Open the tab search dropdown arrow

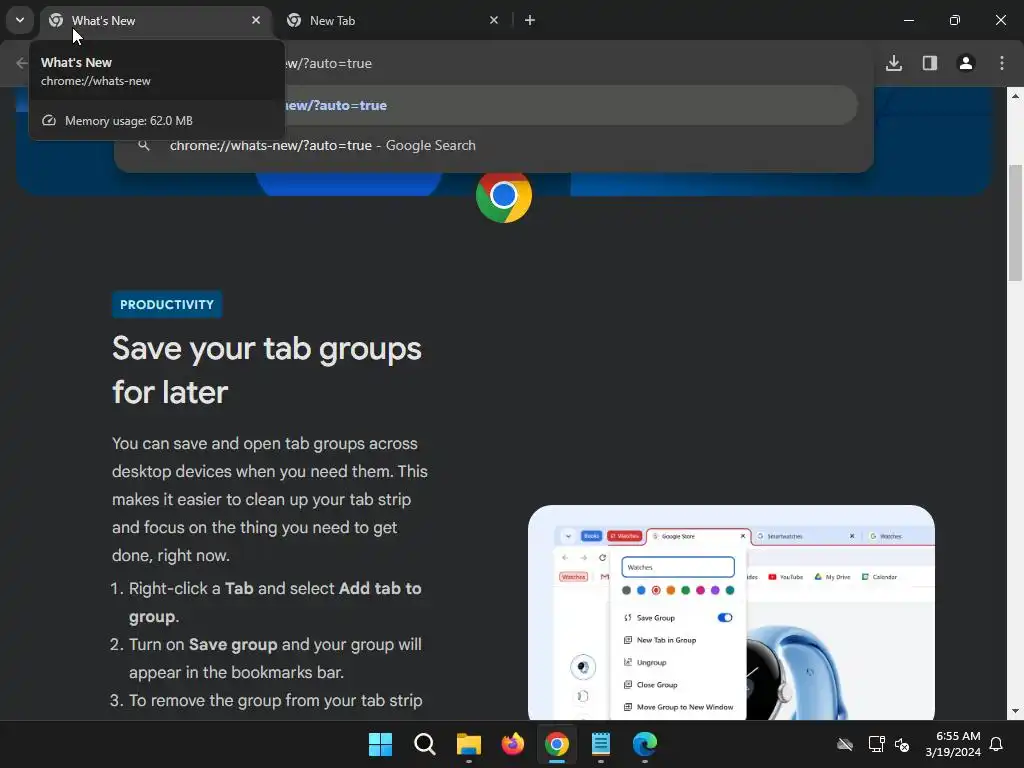(20, 20)
